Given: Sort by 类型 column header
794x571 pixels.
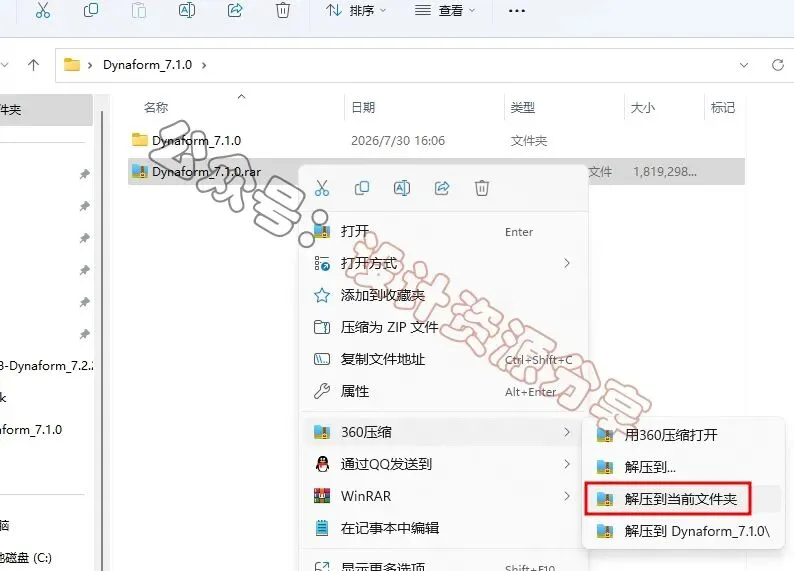Looking at the screenshot, I should click(523, 107).
